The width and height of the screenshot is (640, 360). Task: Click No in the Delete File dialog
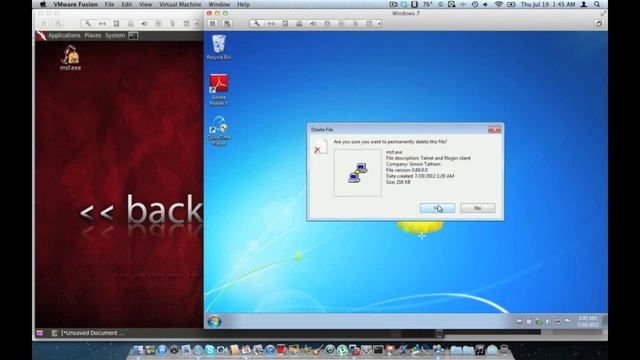click(x=478, y=208)
